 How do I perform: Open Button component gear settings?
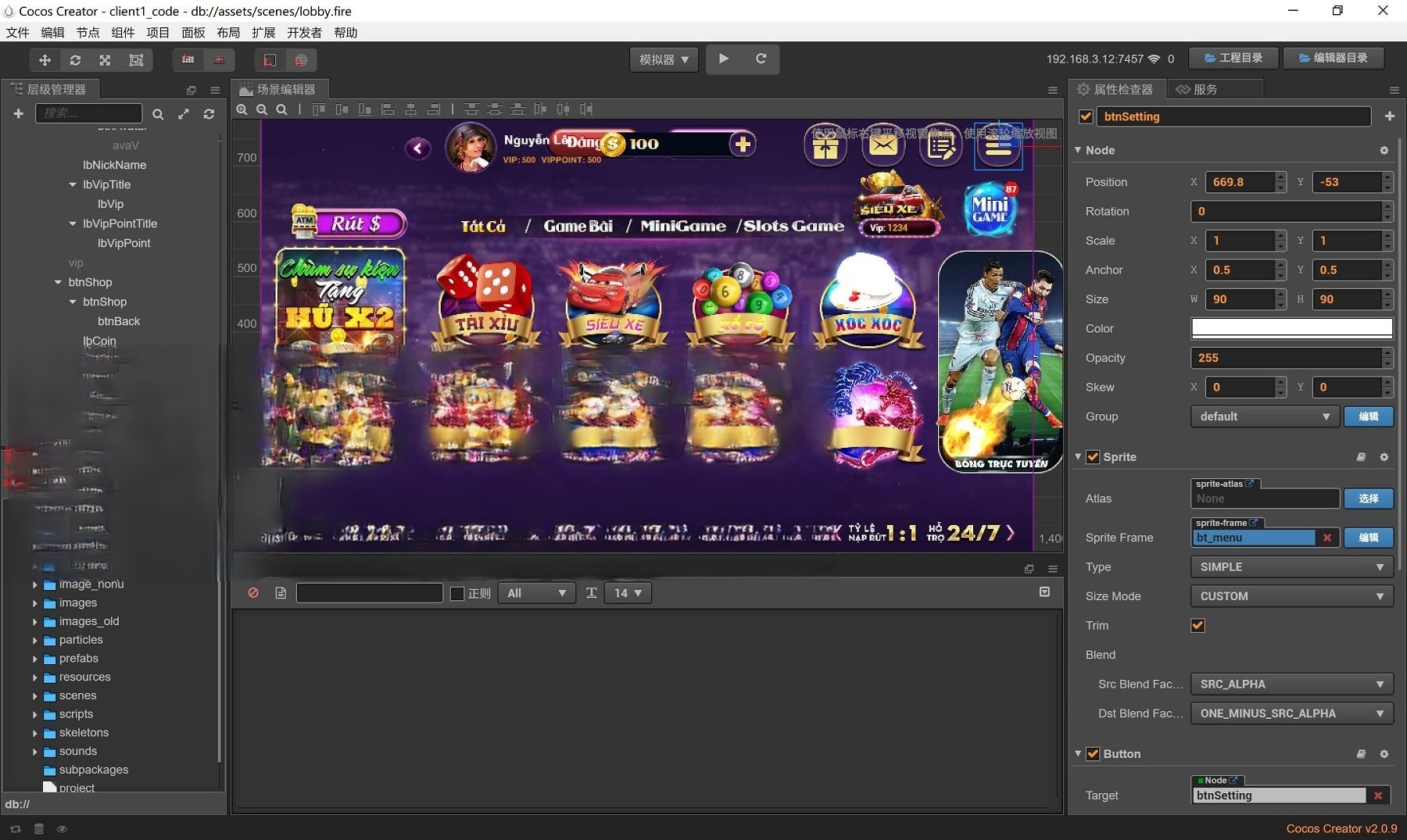tap(1384, 754)
